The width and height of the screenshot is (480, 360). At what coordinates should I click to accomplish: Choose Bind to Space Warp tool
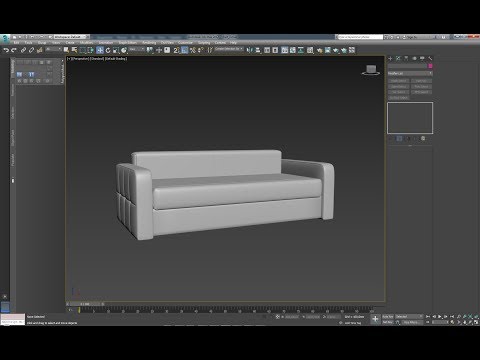(39, 50)
